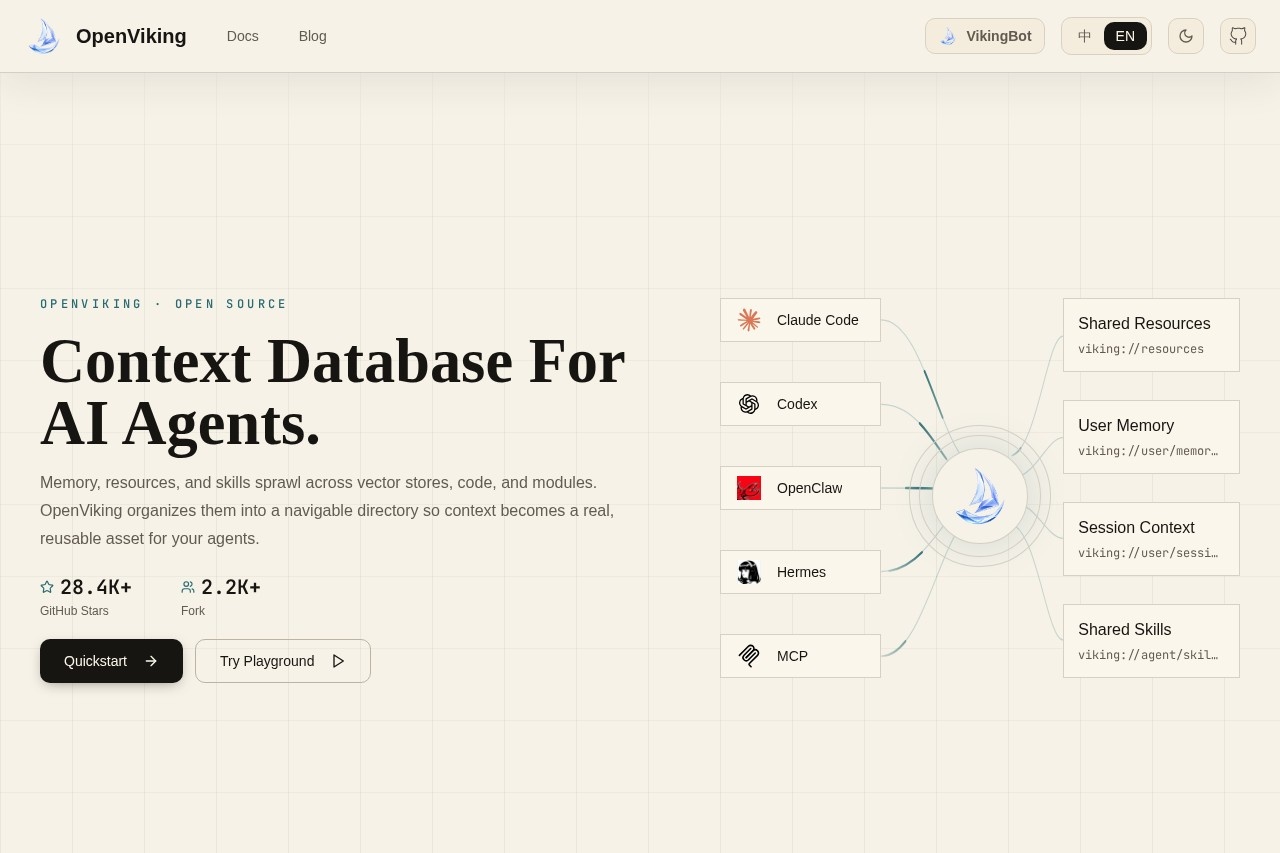Click the OpenClaw red icon
The width and height of the screenshot is (1280, 853).
pyautogui.click(x=749, y=488)
